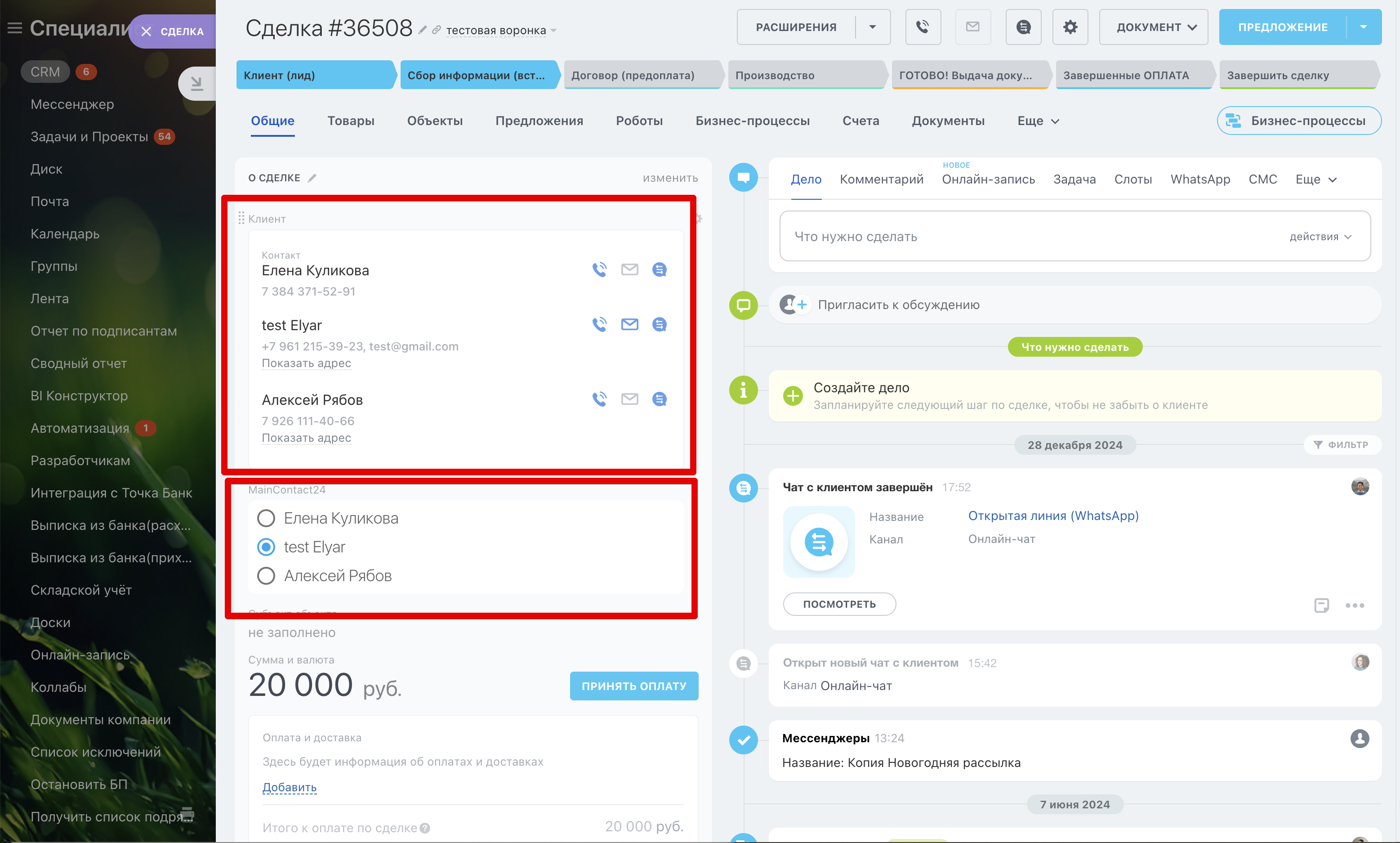Switch to the Товары tab
This screenshot has height=843, width=1400.
(x=350, y=121)
